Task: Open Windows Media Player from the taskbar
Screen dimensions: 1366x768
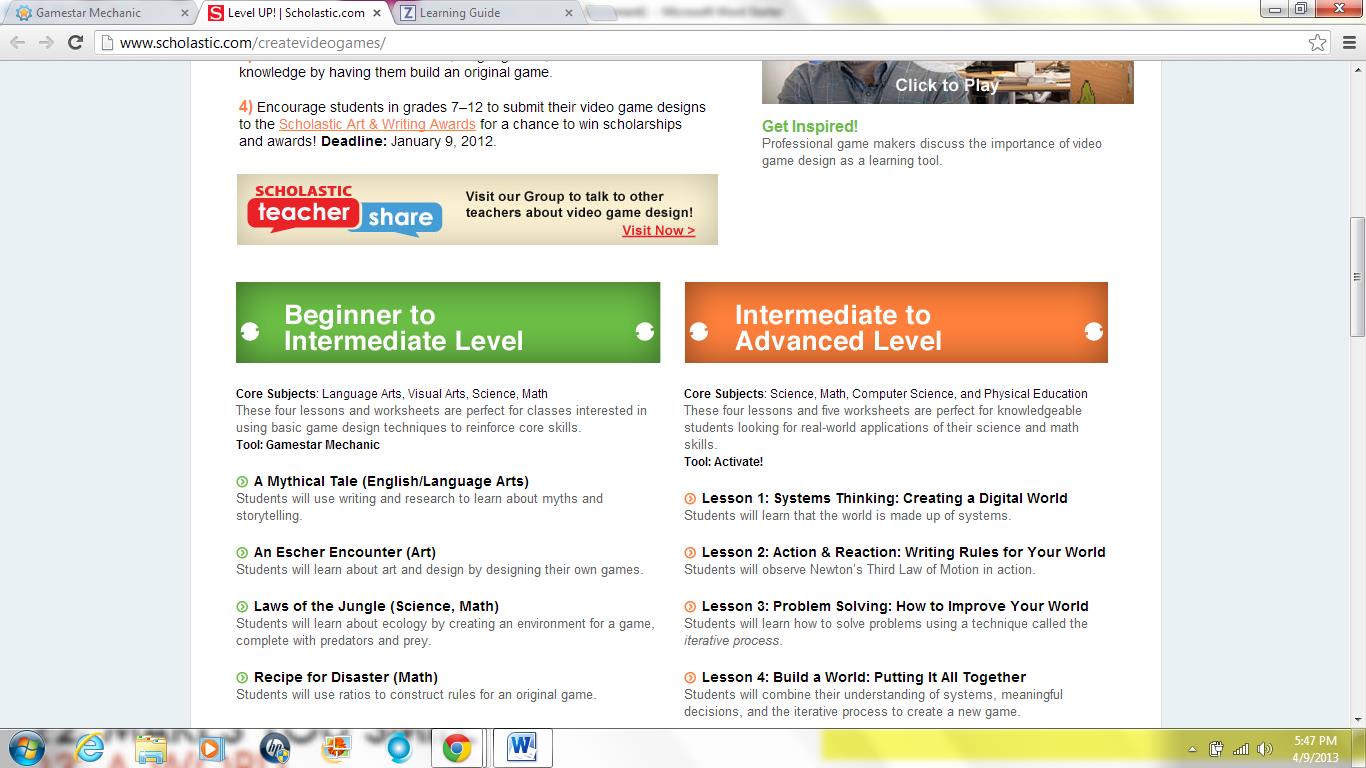Action: (211, 748)
